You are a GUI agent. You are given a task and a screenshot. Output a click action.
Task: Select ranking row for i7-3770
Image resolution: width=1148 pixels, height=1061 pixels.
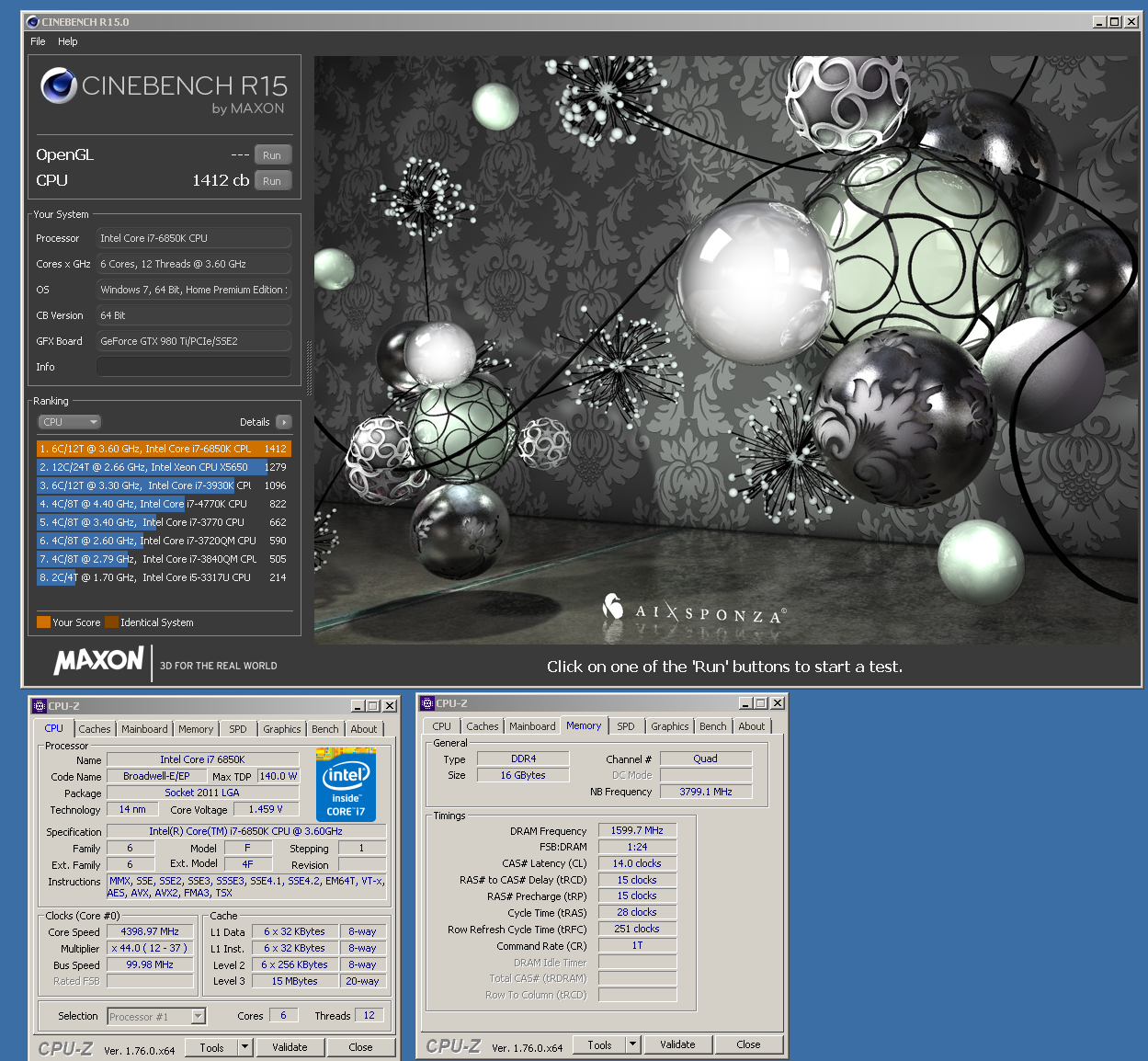click(164, 522)
